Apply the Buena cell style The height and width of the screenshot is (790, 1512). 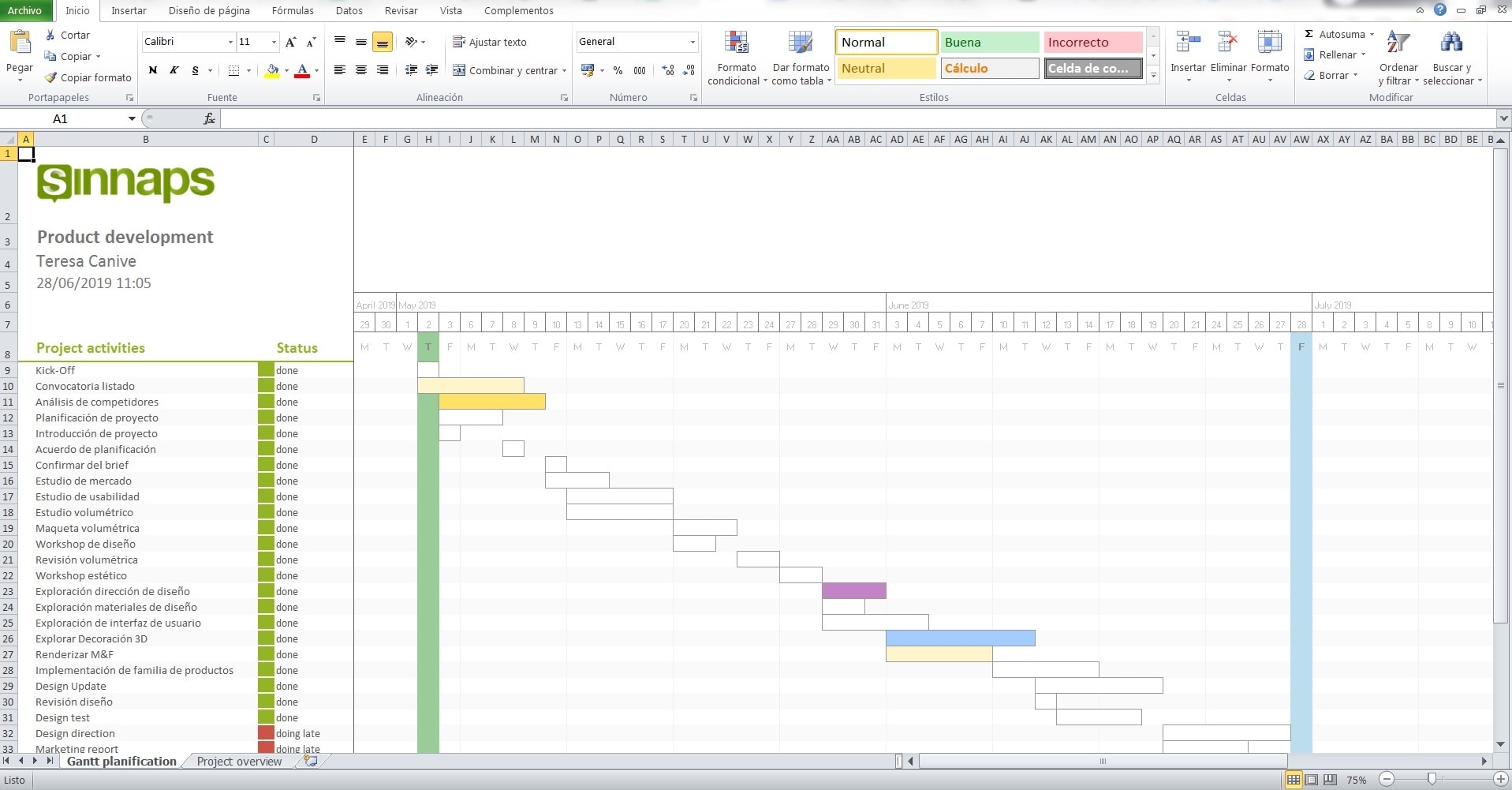[x=989, y=42]
